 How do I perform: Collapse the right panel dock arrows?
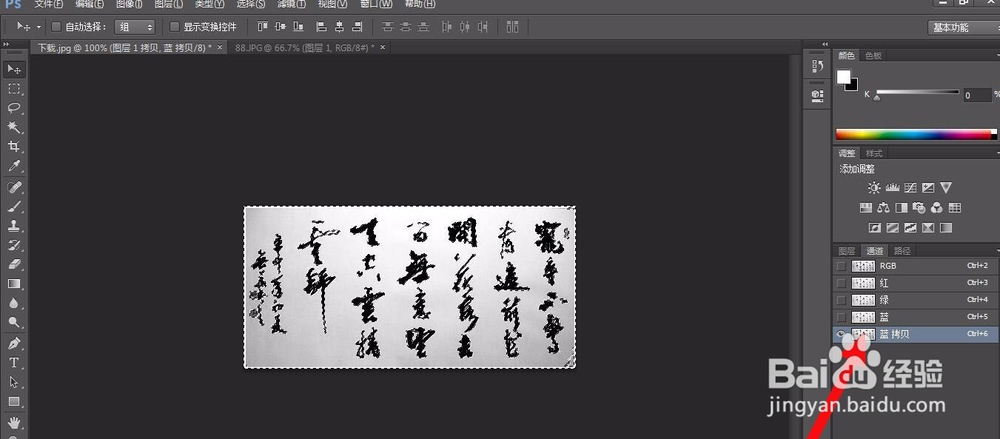pyautogui.click(x=825, y=44)
